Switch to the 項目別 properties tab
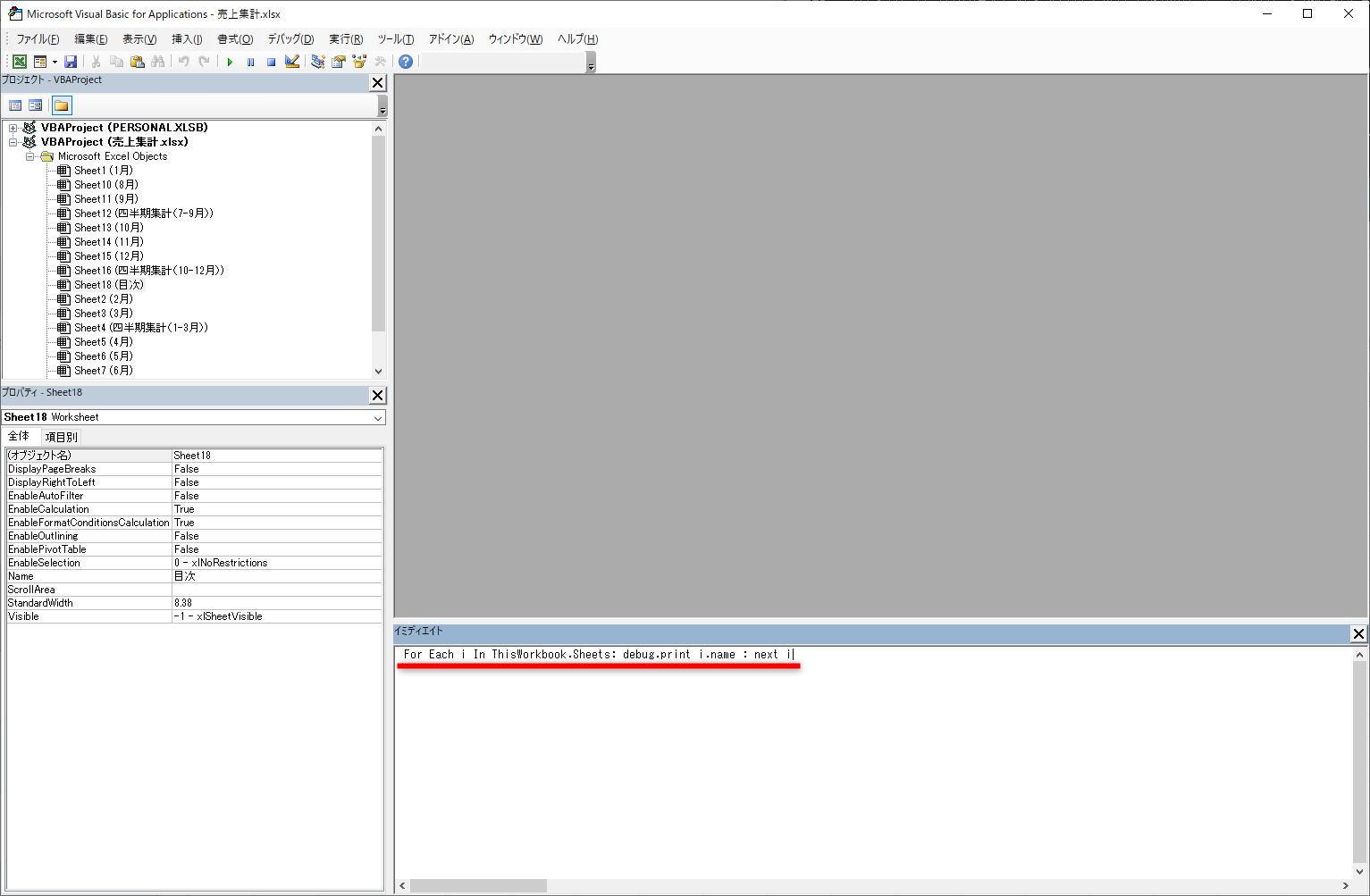 pyautogui.click(x=61, y=436)
